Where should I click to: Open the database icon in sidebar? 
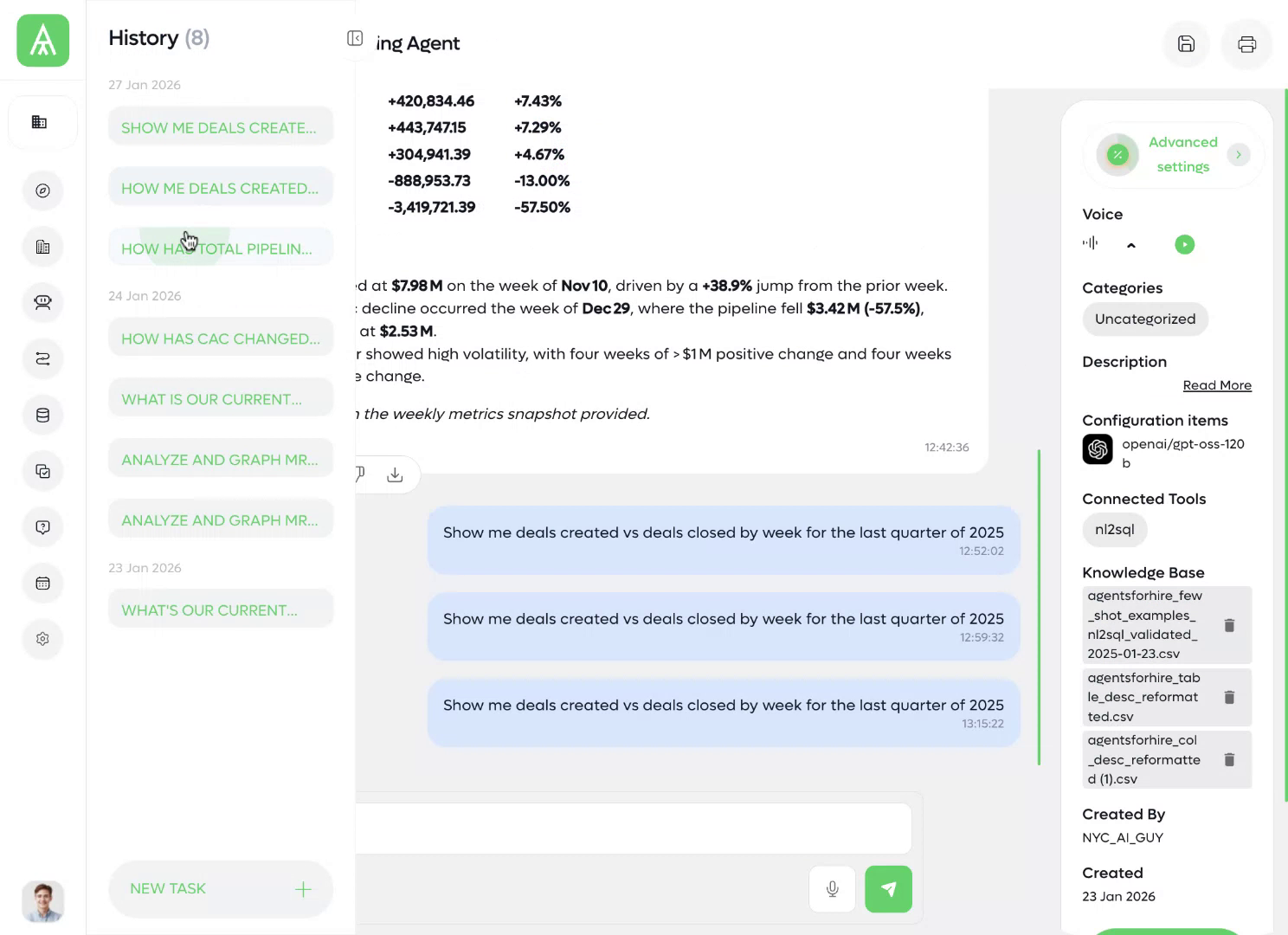pos(42,415)
